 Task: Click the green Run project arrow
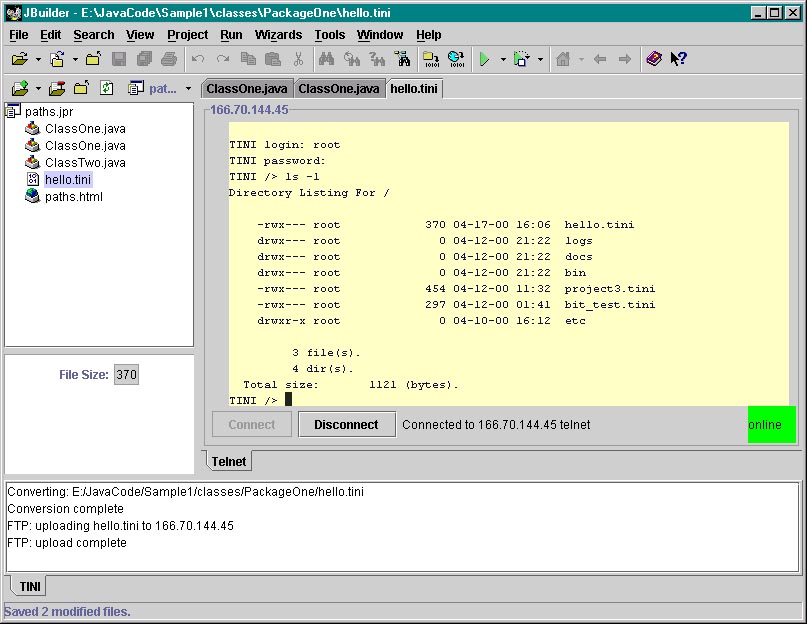coord(484,60)
